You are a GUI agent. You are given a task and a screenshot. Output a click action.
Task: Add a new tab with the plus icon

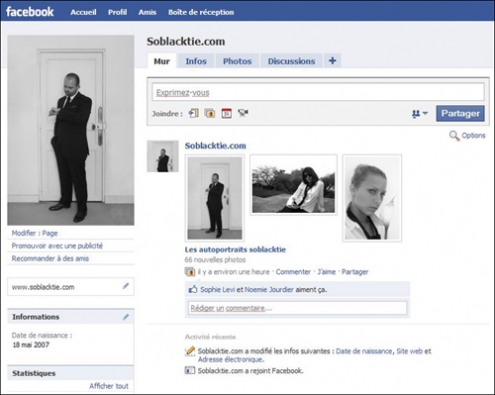point(332,61)
